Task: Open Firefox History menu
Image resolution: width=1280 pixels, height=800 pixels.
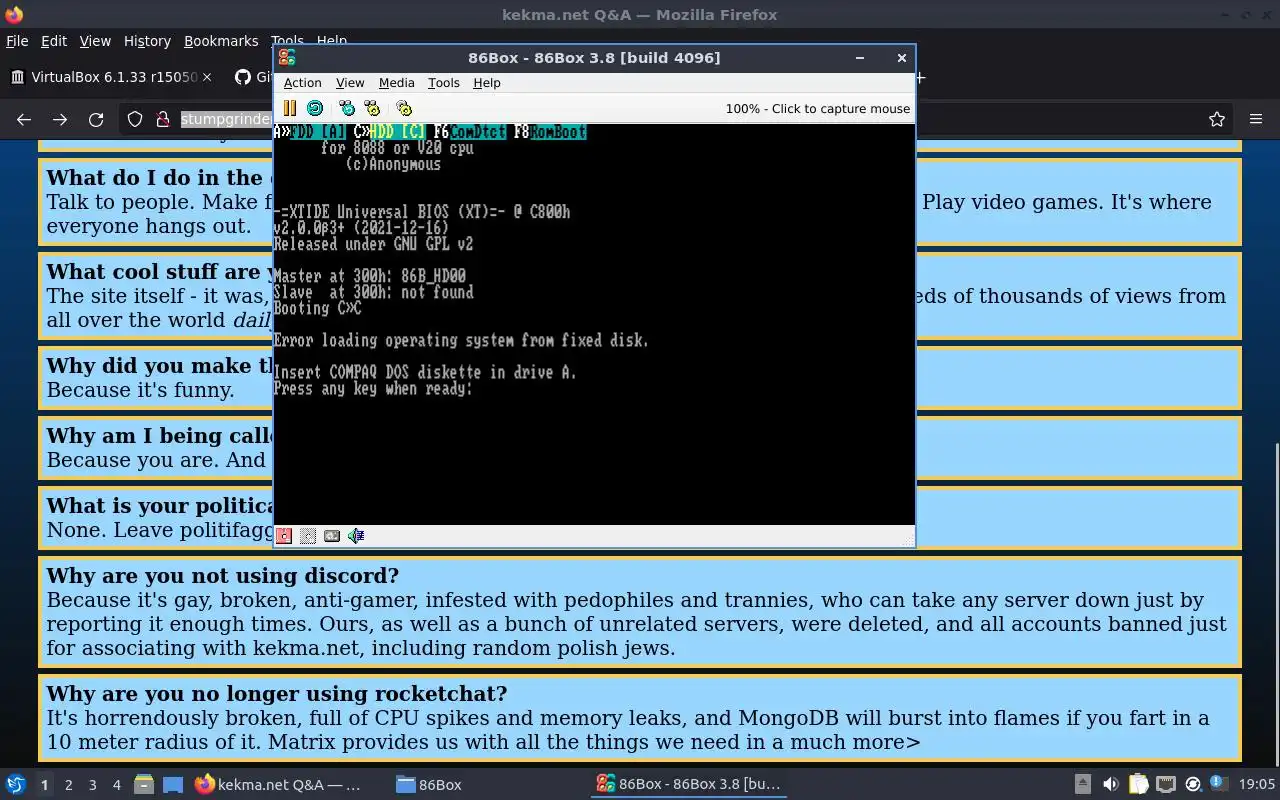Action: (147, 41)
